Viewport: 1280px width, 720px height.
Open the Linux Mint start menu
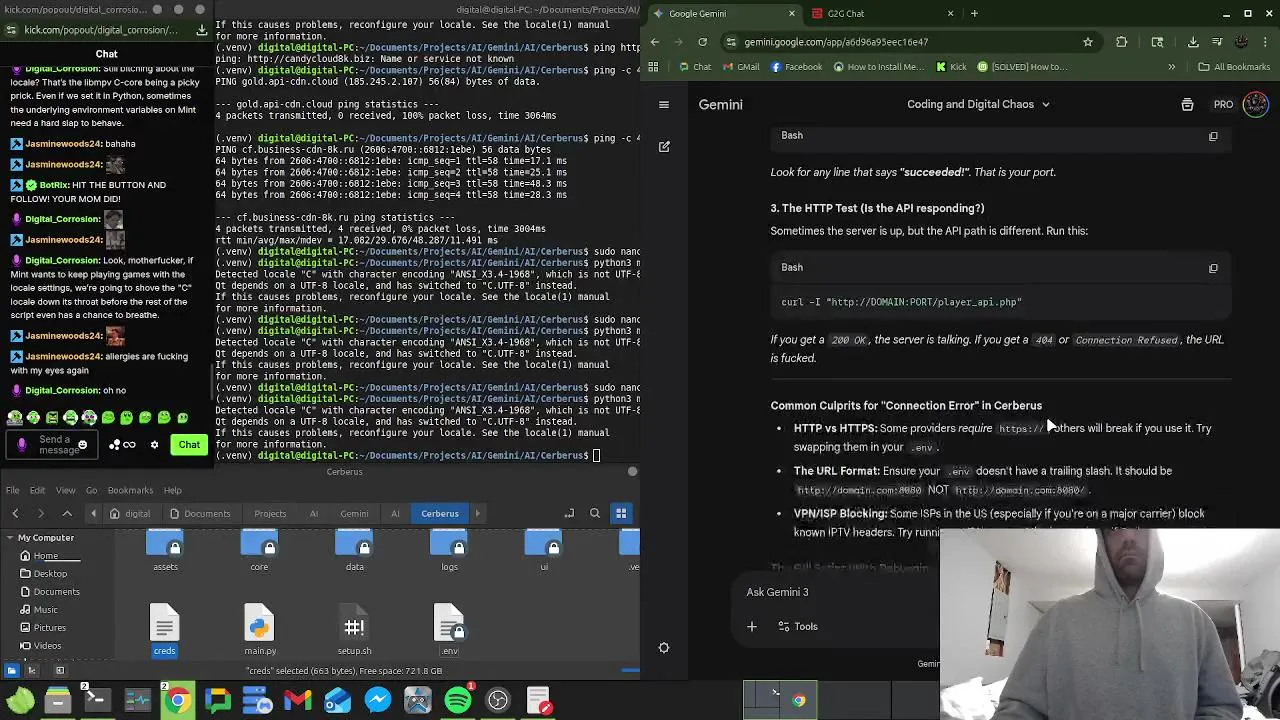tap(20, 700)
